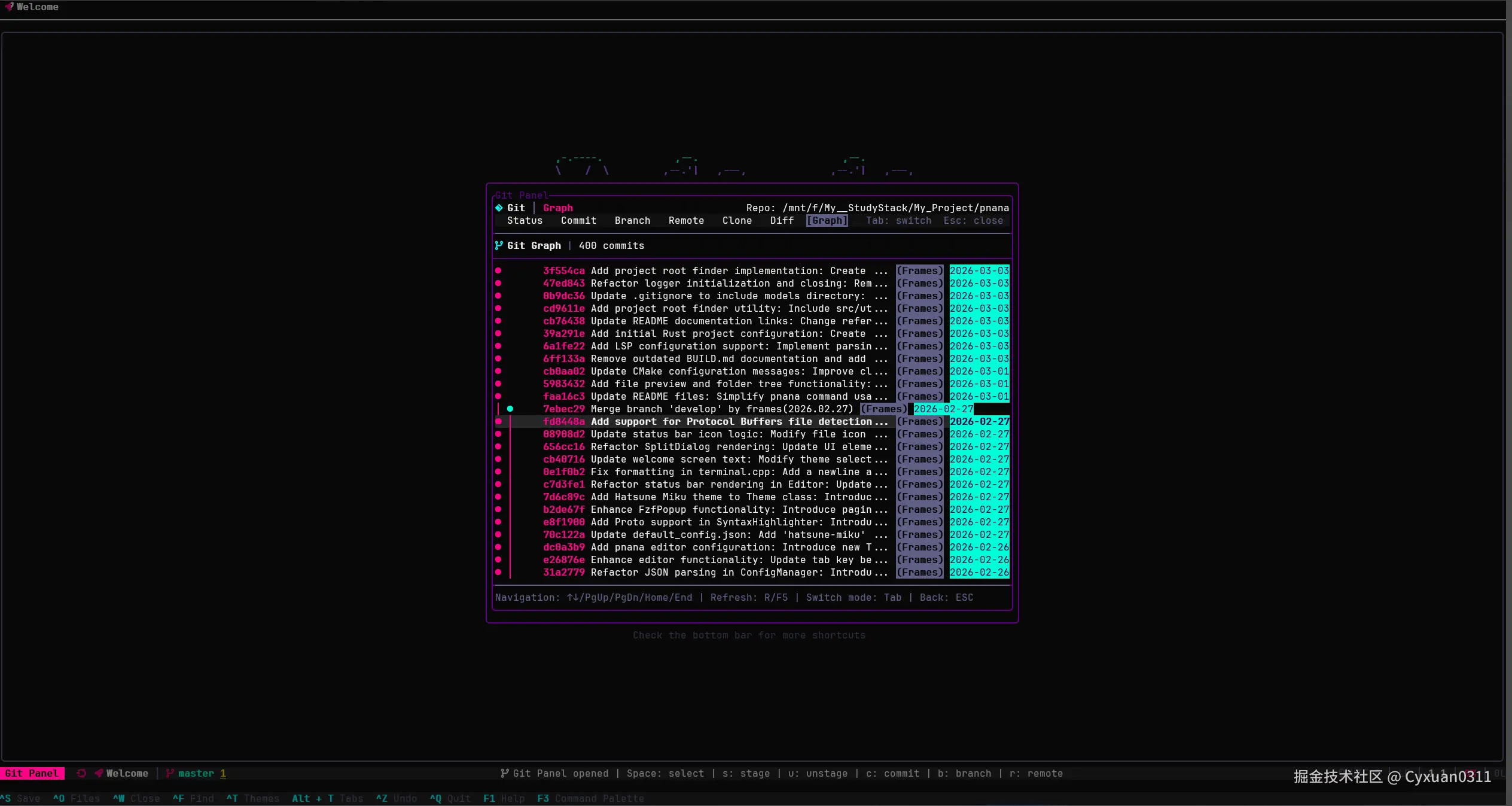Click the rocket icon next to Welcome in status bar
This screenshot has width=1512, height=806.
point(99,773)
